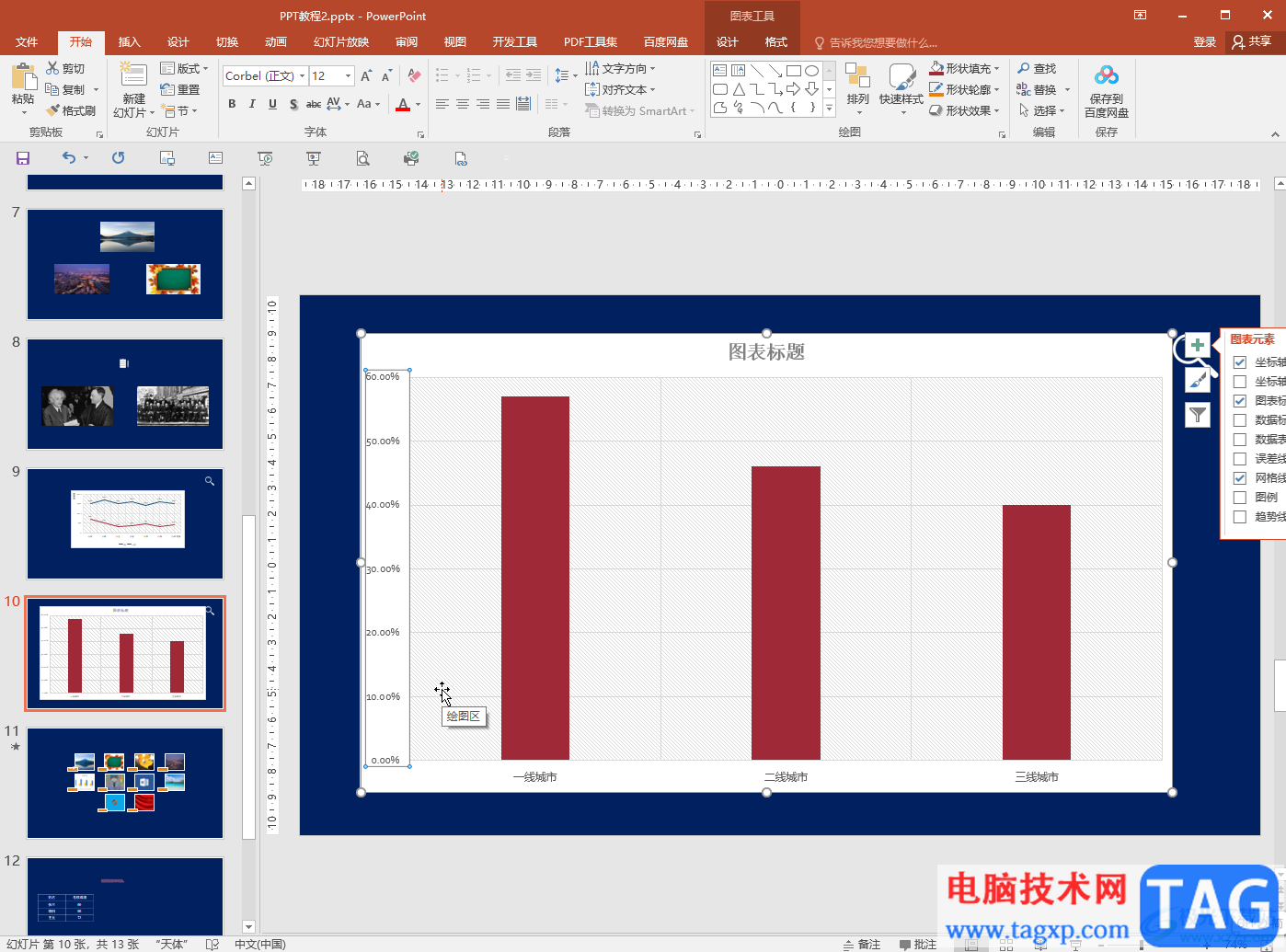Switch to the 格式 Format tab under Chart Tools

(x=776, y=42)
